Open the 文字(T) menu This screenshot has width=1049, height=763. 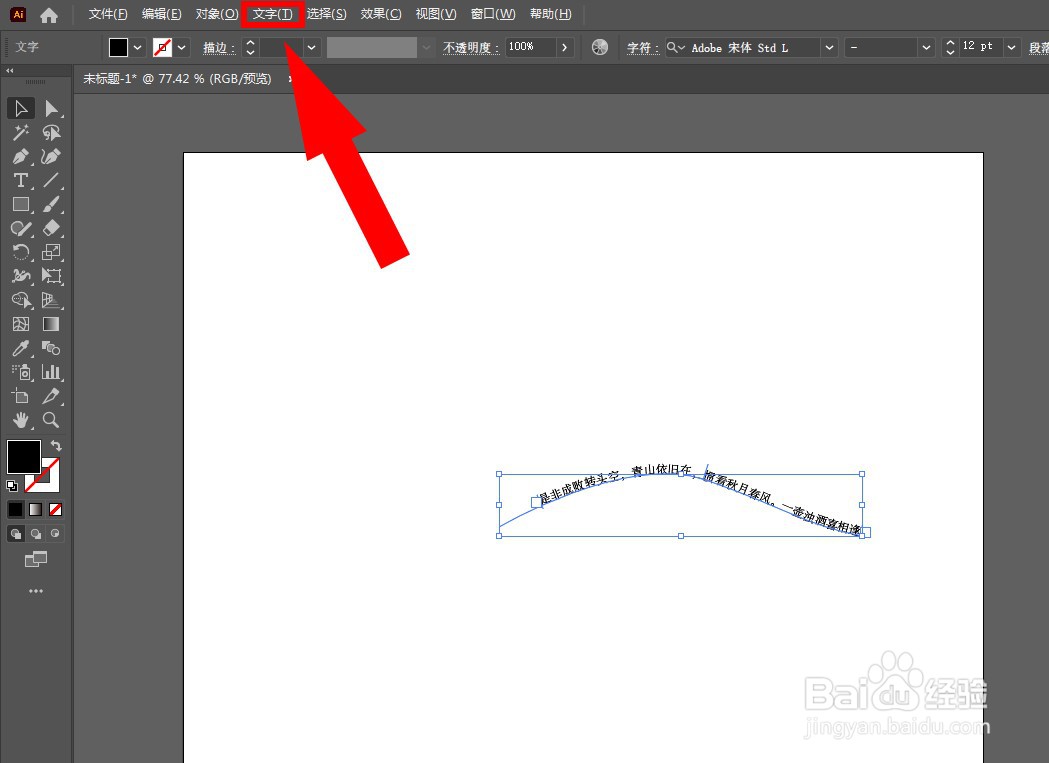click(x=272, y=14)
